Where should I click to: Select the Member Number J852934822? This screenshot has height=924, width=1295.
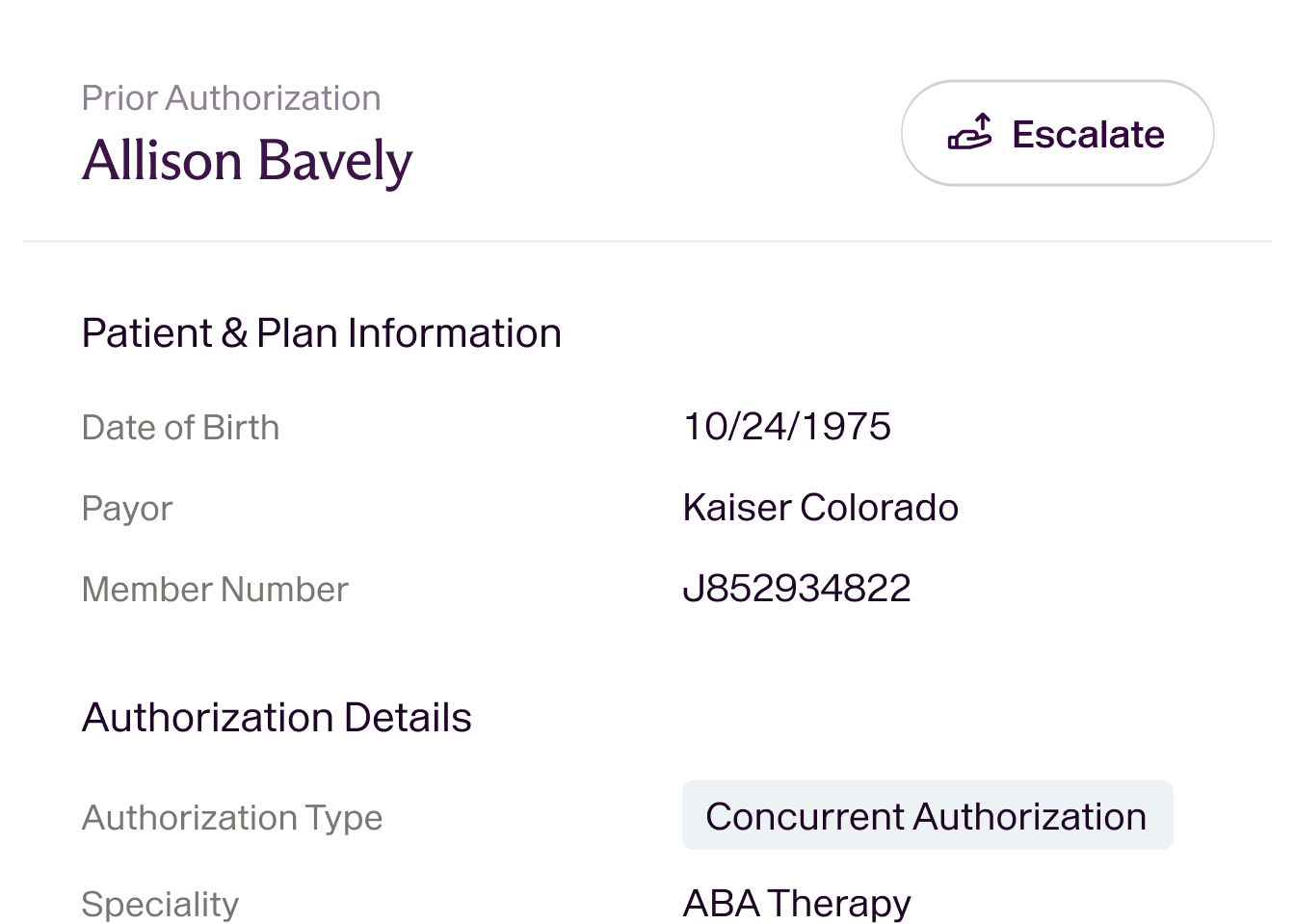(796, 588)
